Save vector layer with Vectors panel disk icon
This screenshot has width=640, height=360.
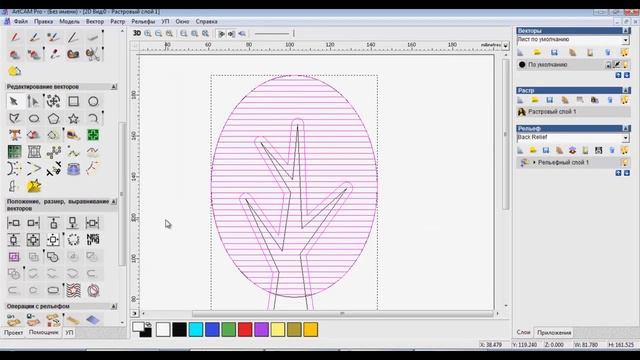[554, 53]
